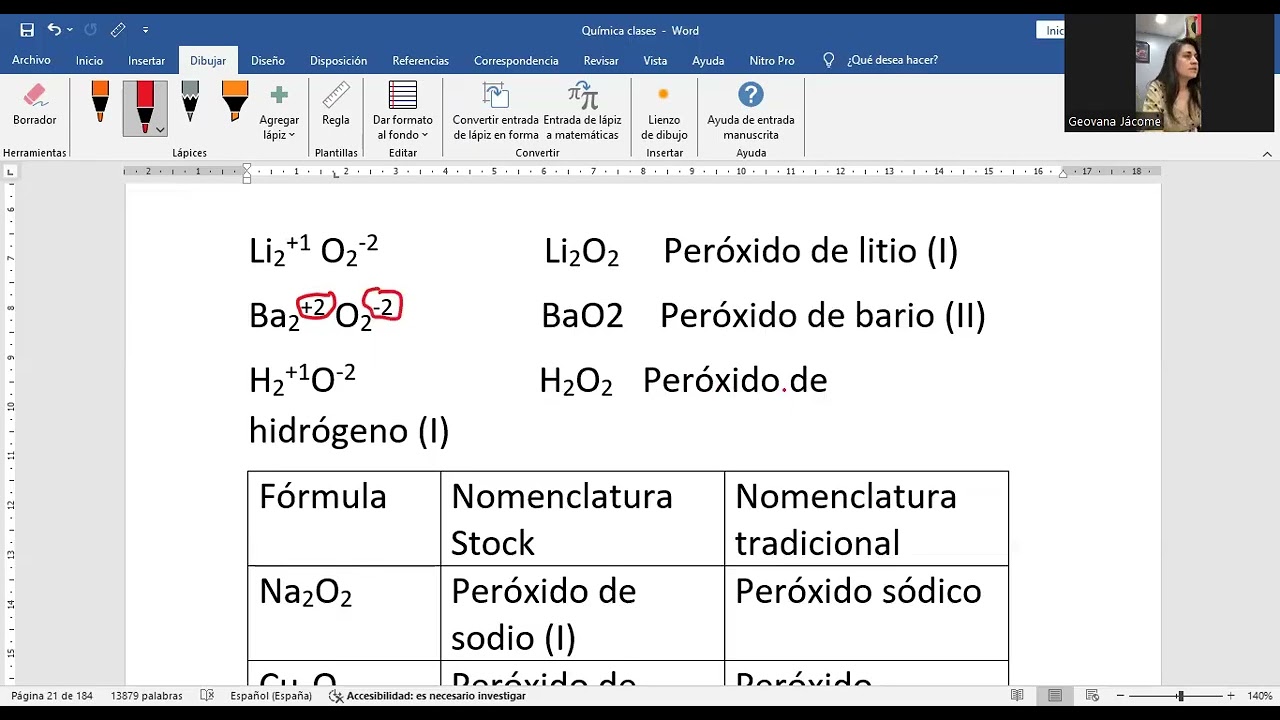Viewport: 1280px width, 720px height.
Task: Click the 'Español (España)' language indicator
Action: (271, 696)
